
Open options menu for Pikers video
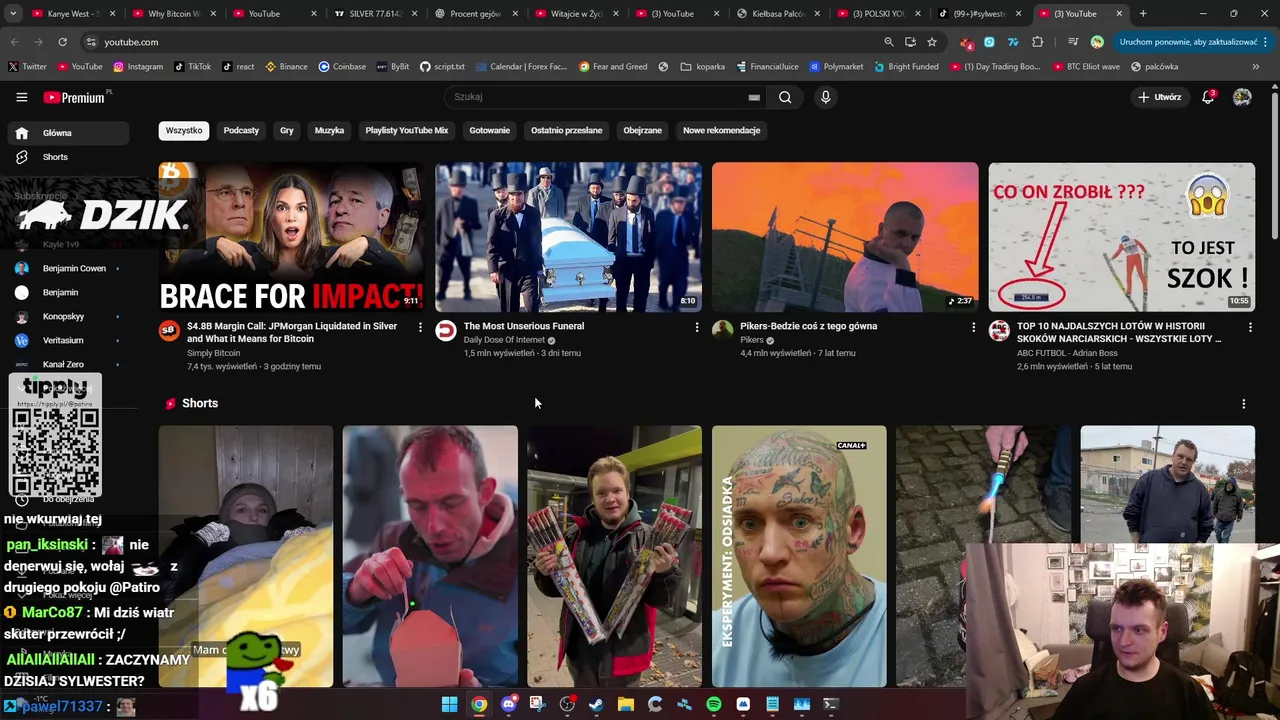974,327
